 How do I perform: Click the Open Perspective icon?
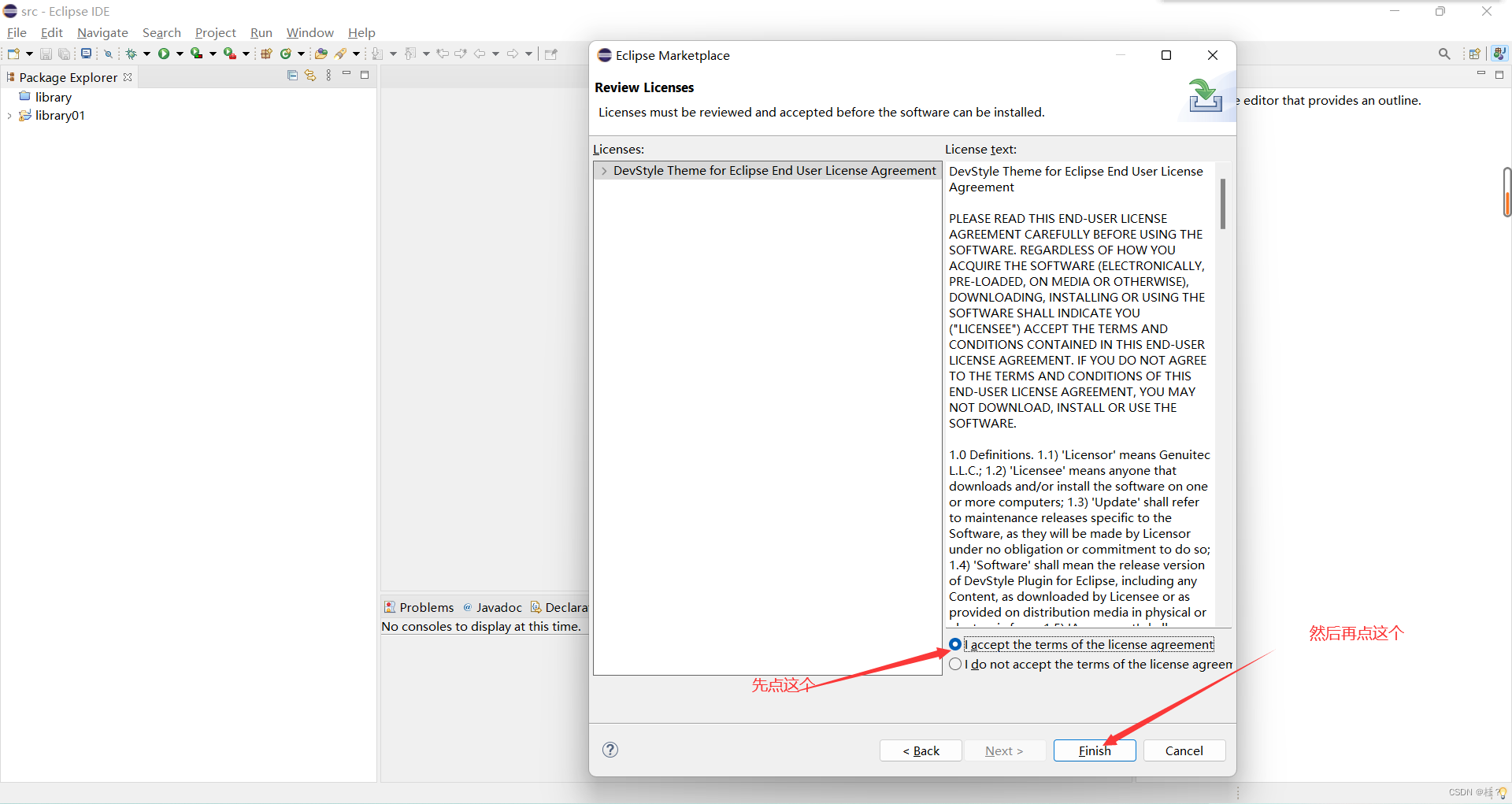coord(1474,54)
